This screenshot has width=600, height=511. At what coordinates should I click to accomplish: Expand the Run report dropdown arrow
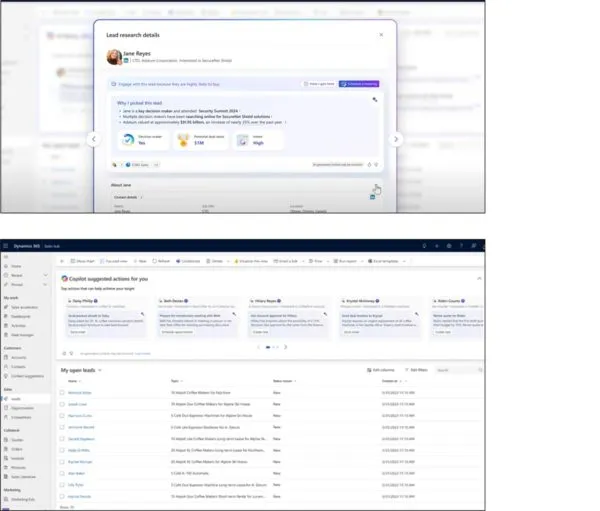pyautogui.click(x=362, y=261)
